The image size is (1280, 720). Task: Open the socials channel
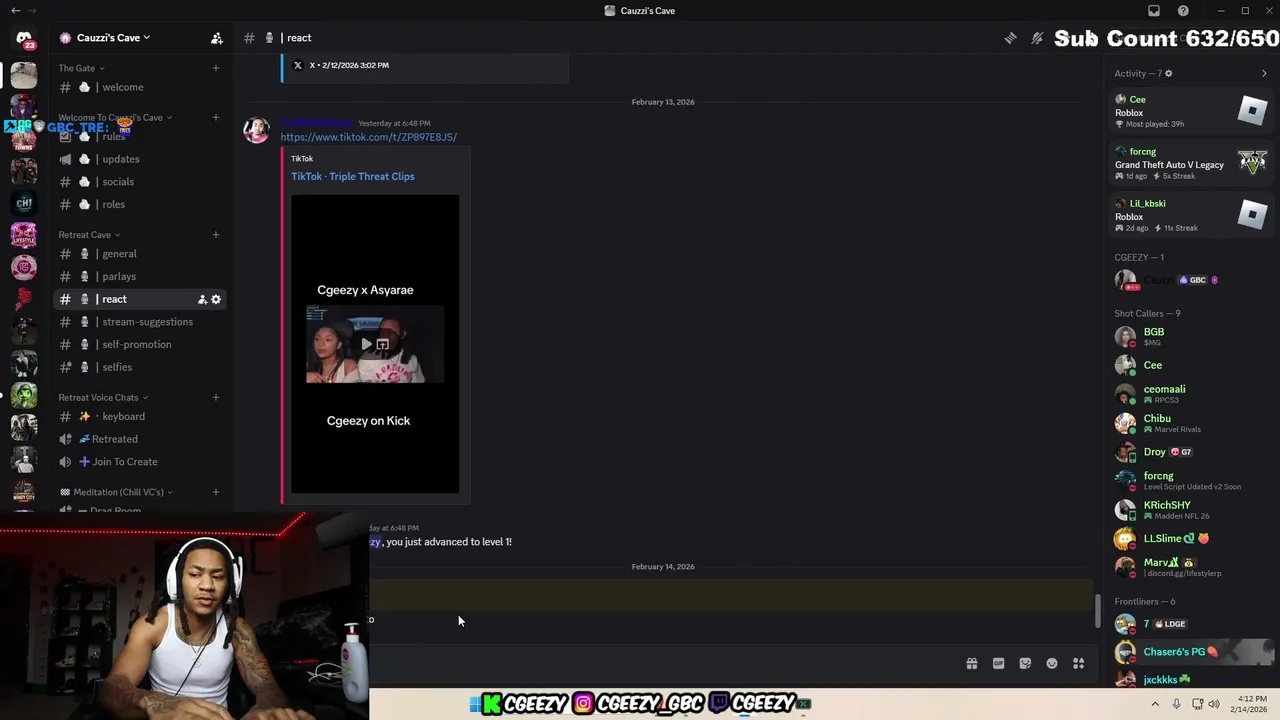[140, 182]
